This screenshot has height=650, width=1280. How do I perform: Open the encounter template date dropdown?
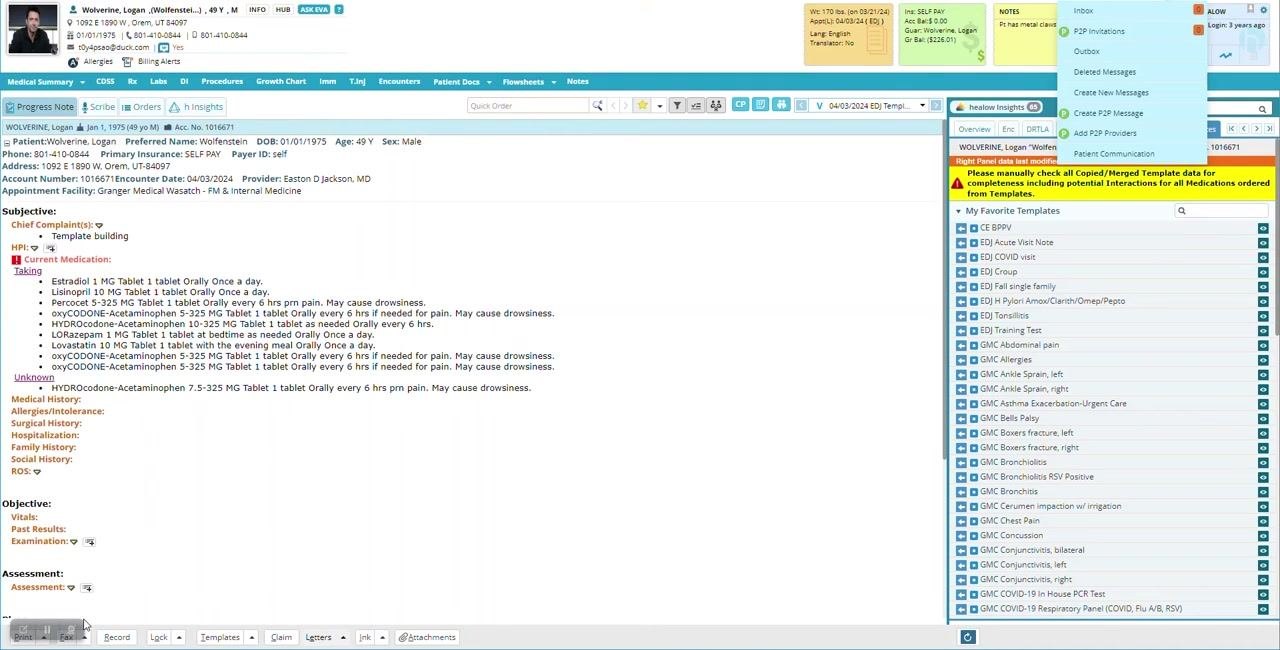click(922, 106)
